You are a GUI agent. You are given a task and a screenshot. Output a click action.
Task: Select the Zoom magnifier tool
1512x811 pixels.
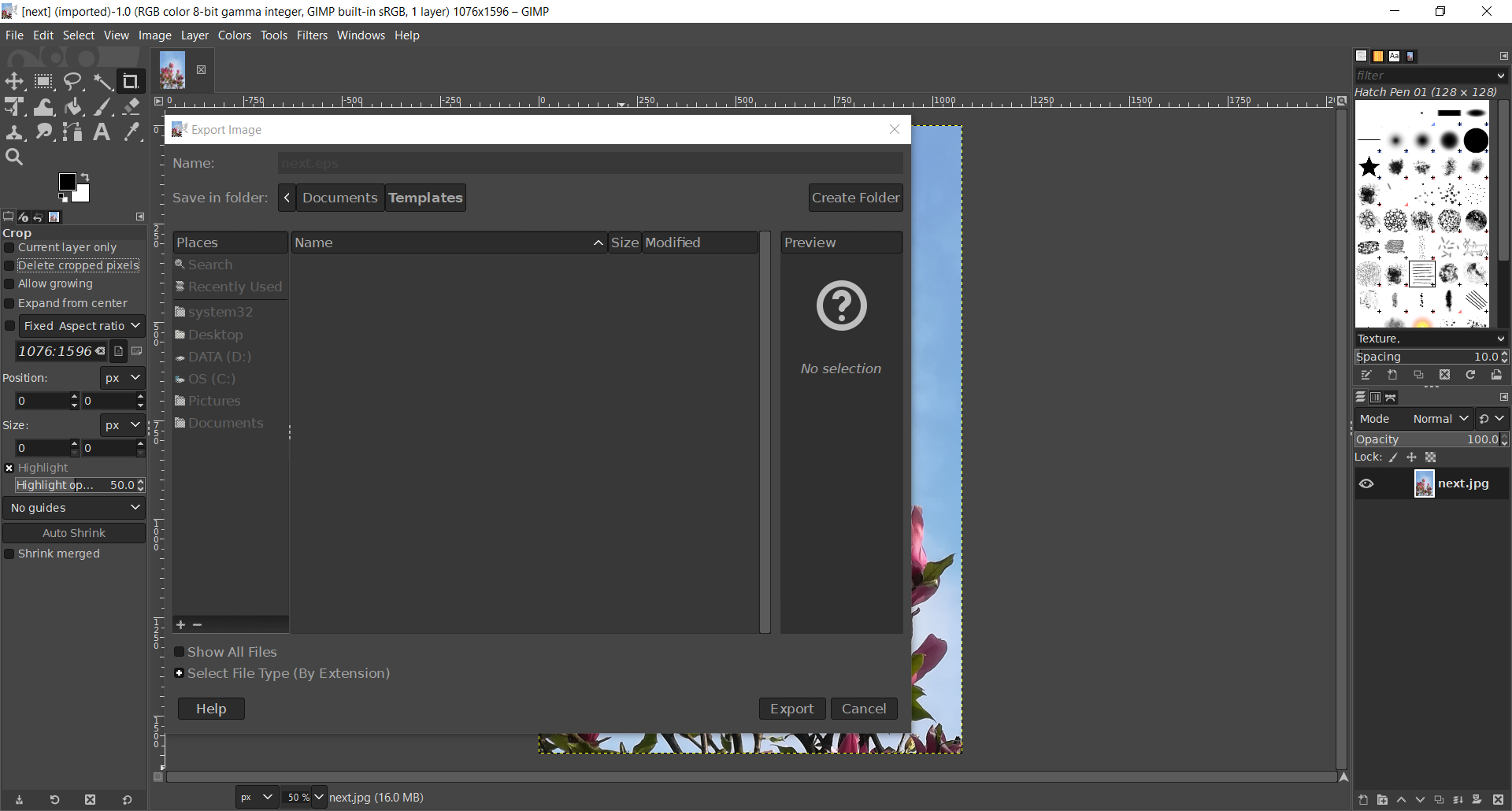(14, 157)
